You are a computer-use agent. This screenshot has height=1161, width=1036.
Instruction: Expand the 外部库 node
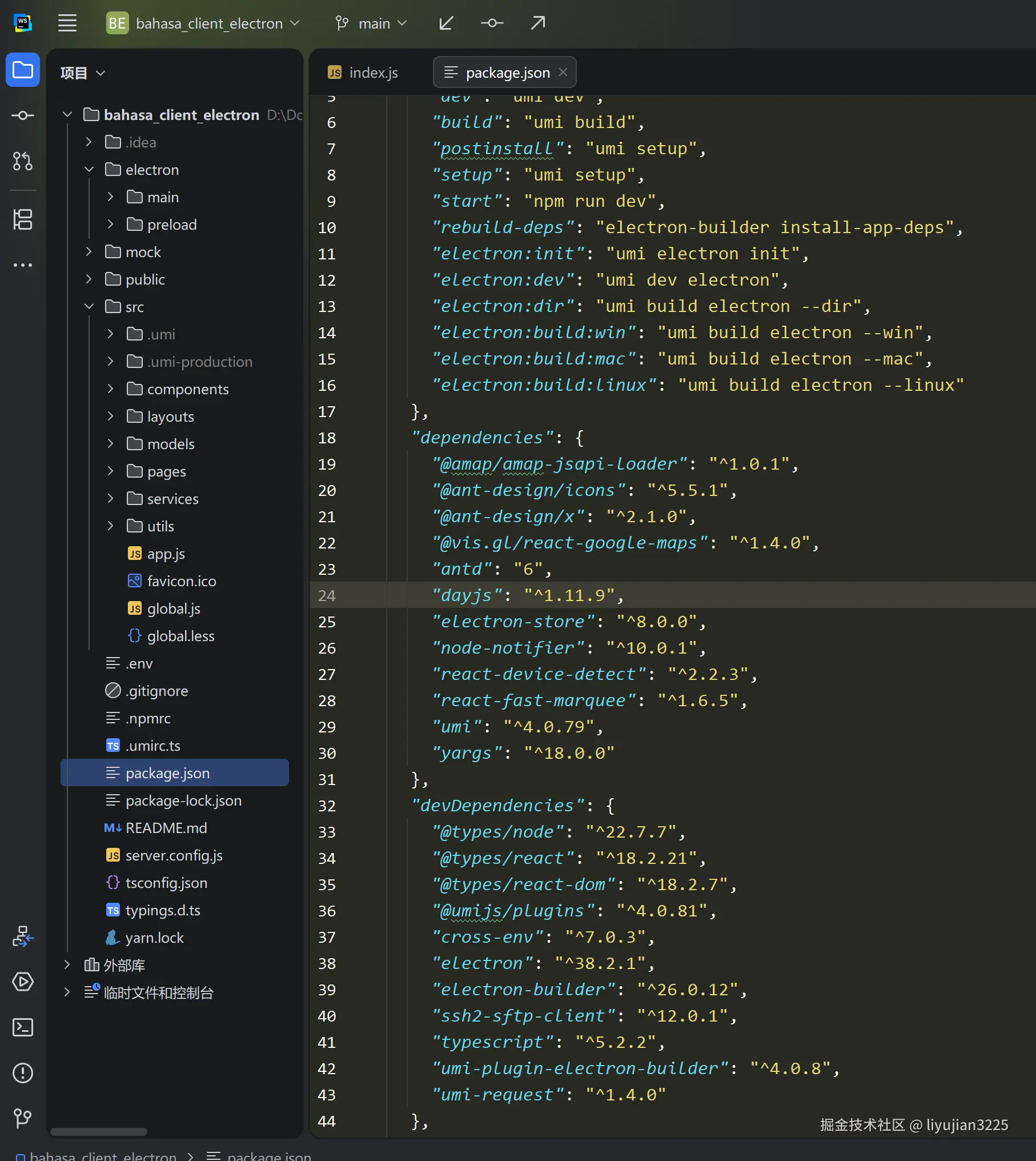pos(67,965)
